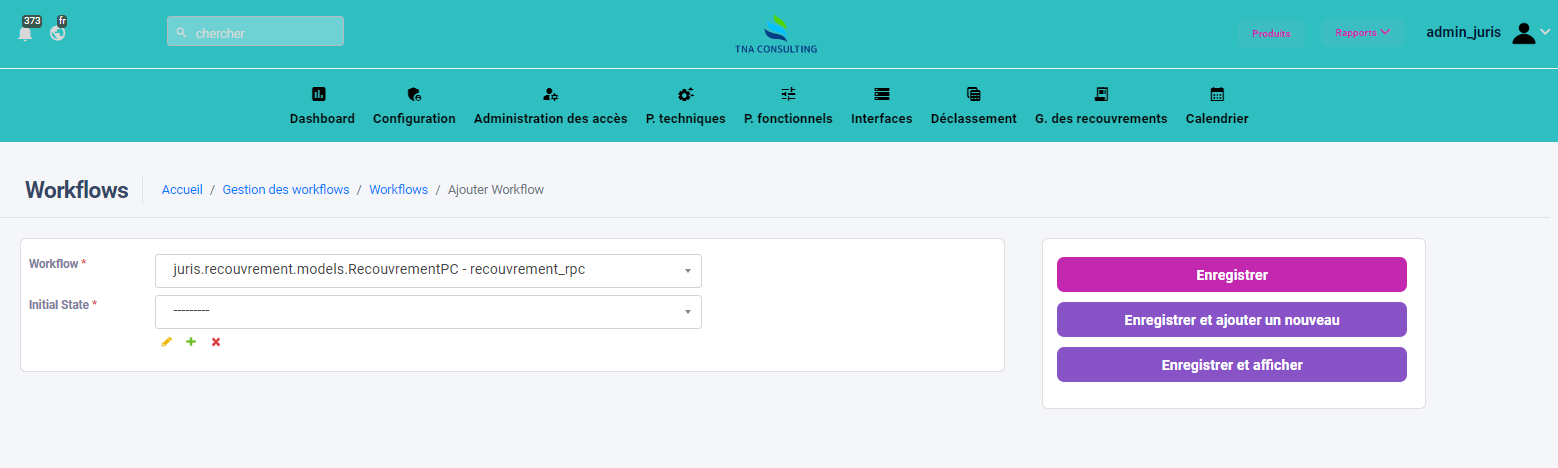Click the green plus add icon
The width and height of the screenshot is (1558, 468).
(191, 342)
